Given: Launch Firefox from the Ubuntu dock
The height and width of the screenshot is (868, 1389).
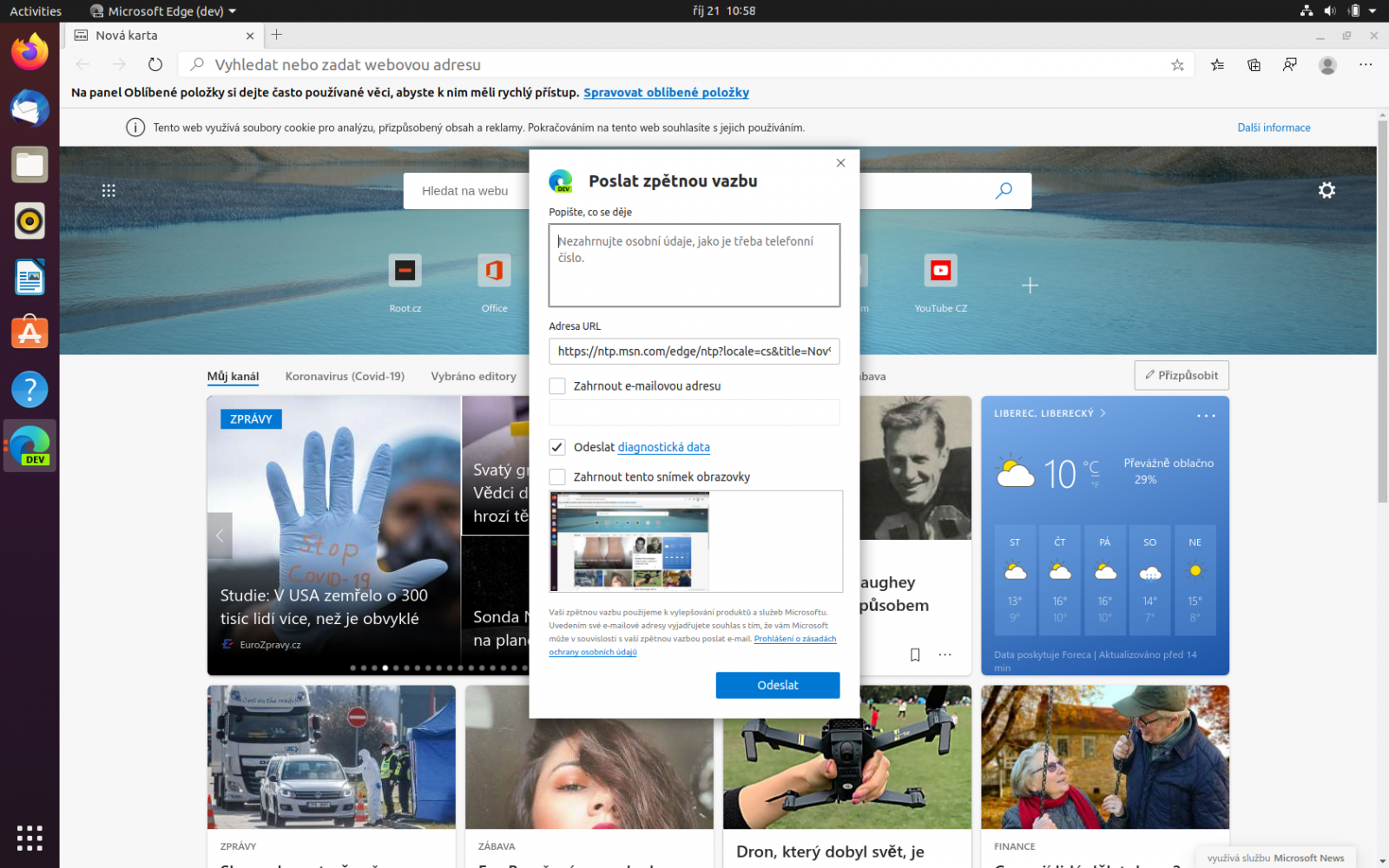Looking at the screenshot, I should click(29, 51).
